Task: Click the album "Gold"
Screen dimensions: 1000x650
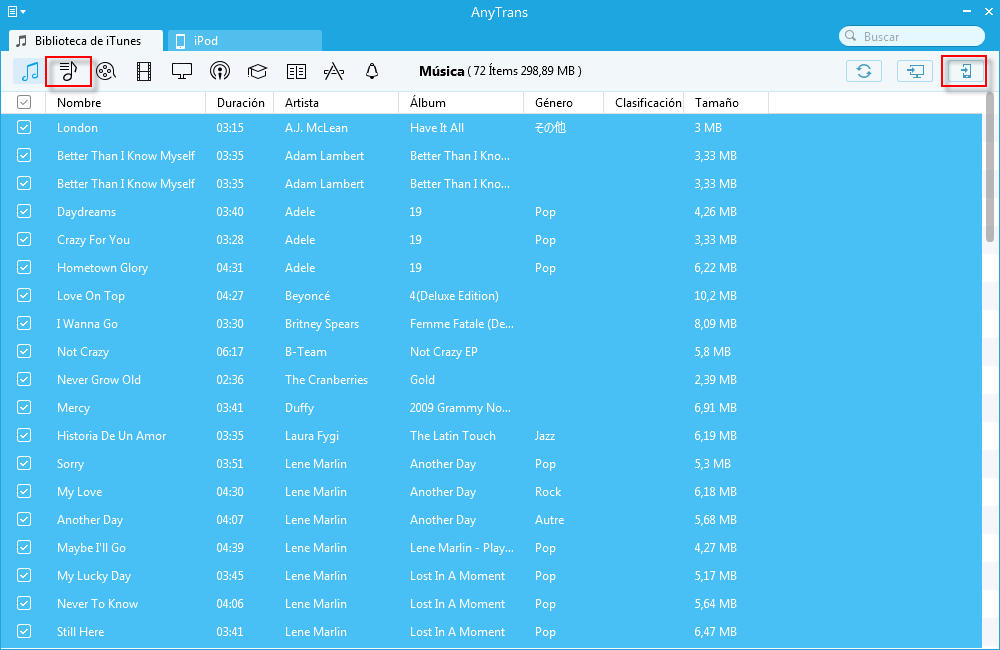Action: (422, 380)
